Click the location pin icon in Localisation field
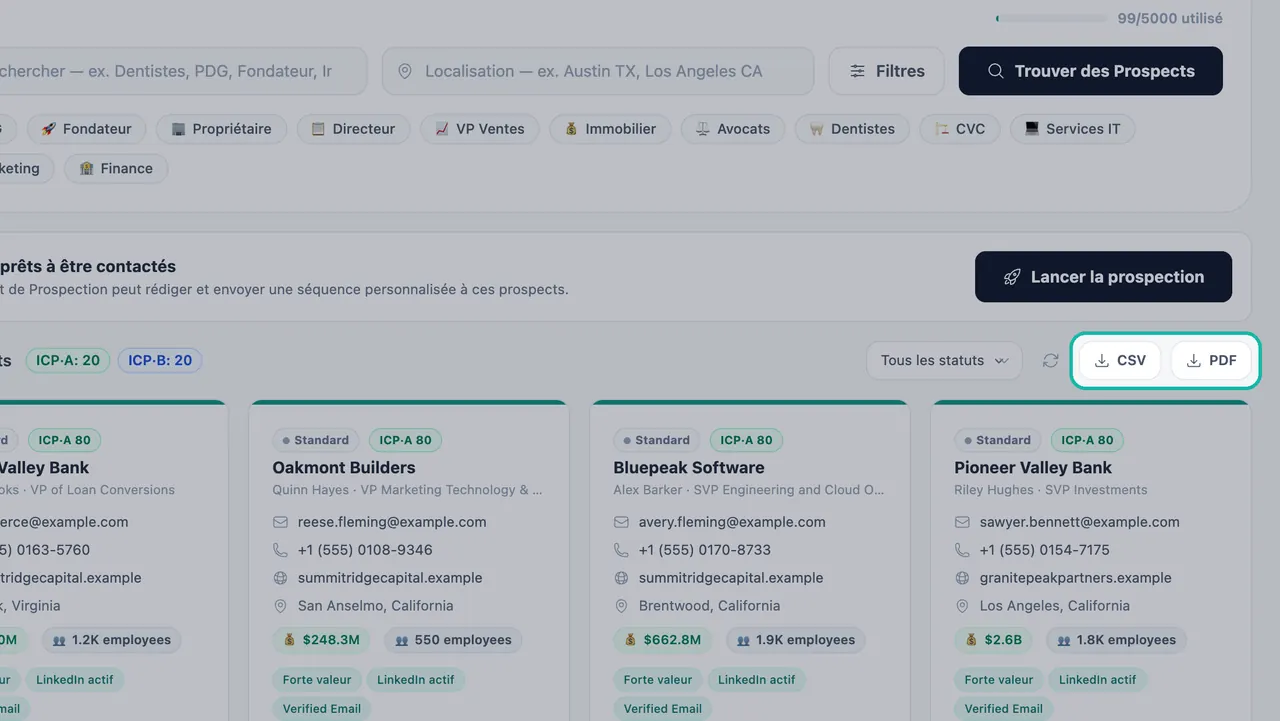 click(405, 72)
